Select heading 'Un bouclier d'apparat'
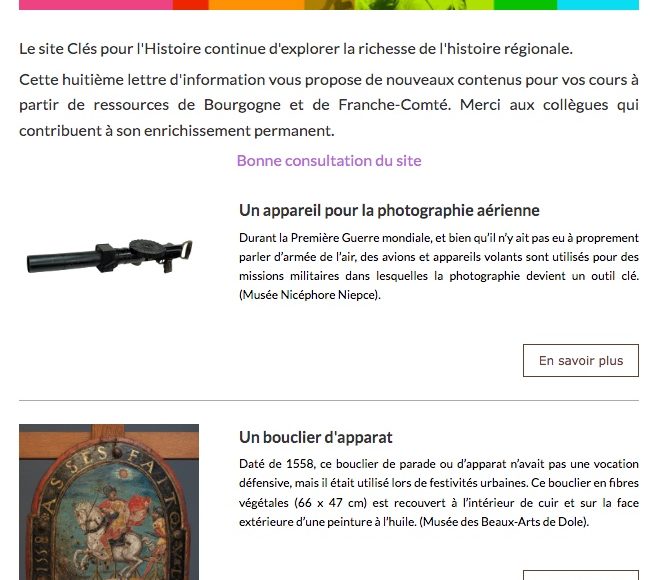Screen dimensions: 659x580 click(316, 437)
